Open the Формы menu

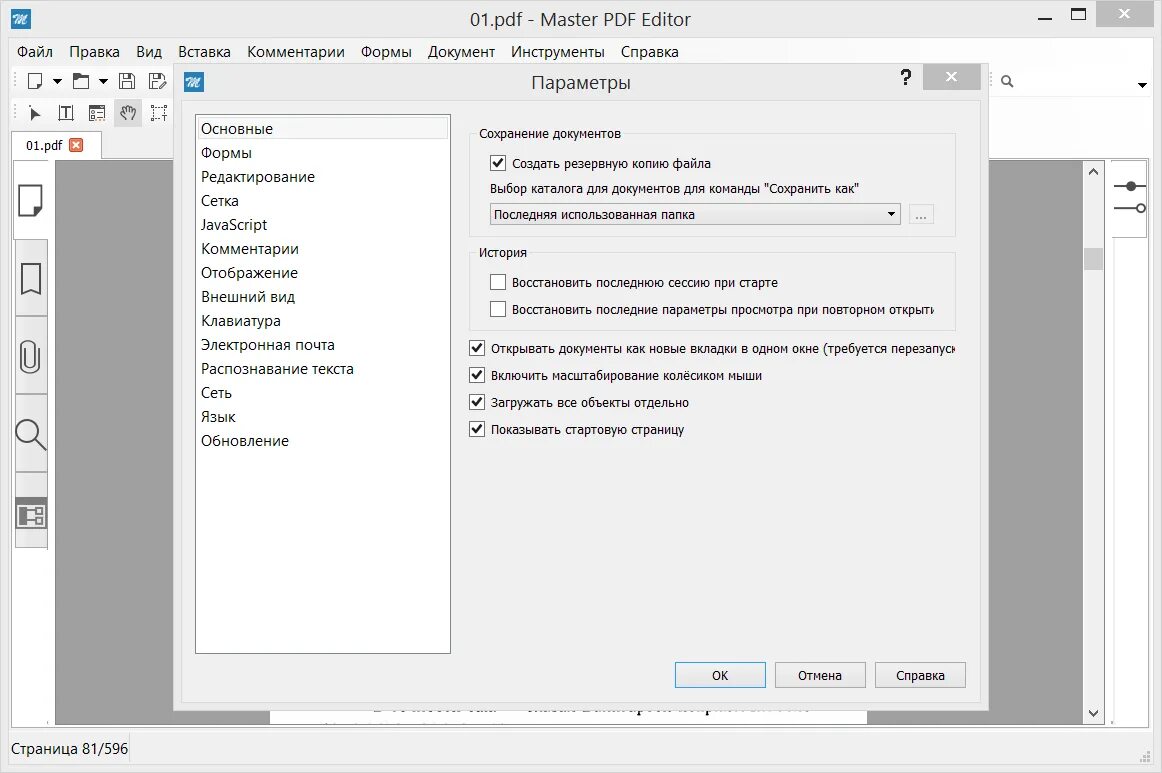[x=386, y=52]
